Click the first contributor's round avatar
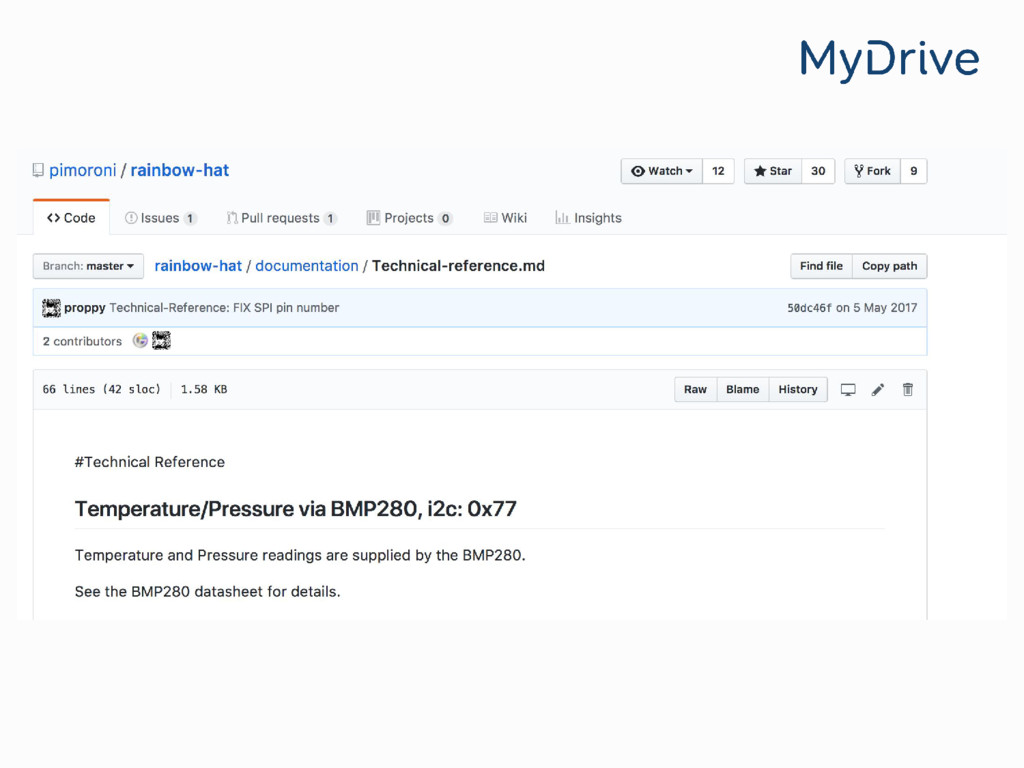This screenshot has width=1024, height=768. pyautogui.click(x=140, y=340)
